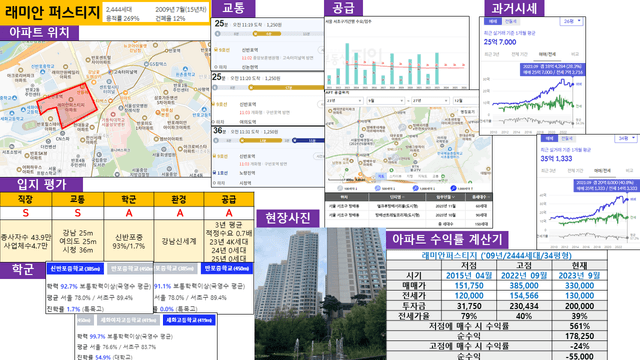
Task: Click the 1,000세대↑ radius filter icon
Action: pyautogui.click(x=453, y=188)
